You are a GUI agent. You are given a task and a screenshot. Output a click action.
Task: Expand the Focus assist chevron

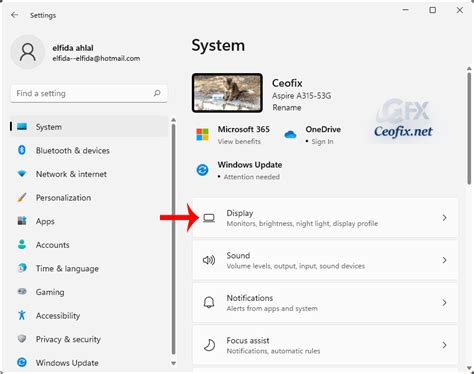click(x=444, y=345)
